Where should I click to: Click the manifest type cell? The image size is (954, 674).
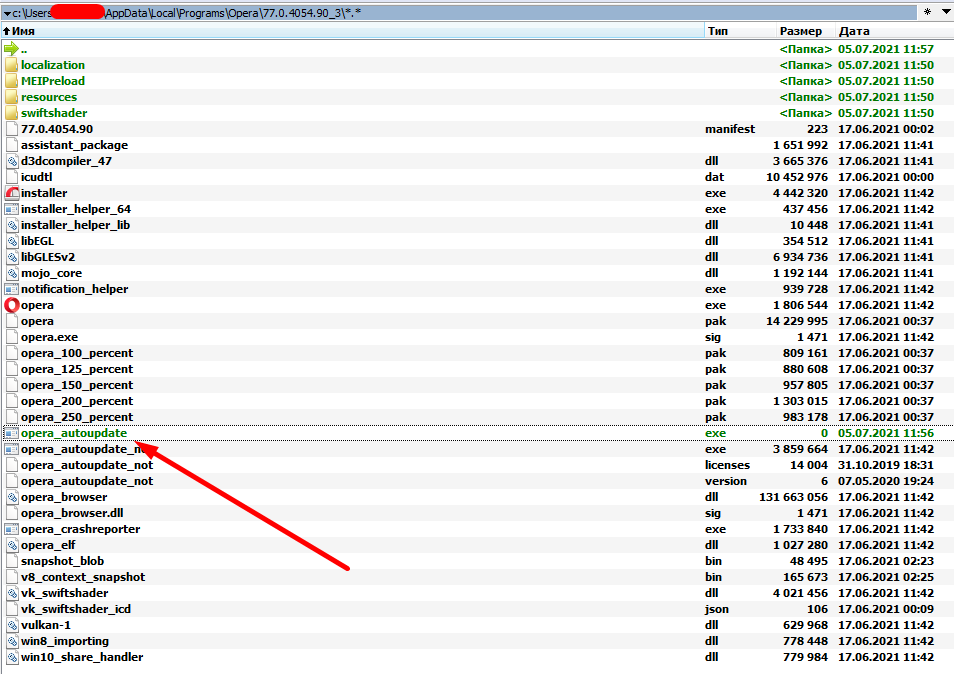pyautogui.click(x=730, y=129)
